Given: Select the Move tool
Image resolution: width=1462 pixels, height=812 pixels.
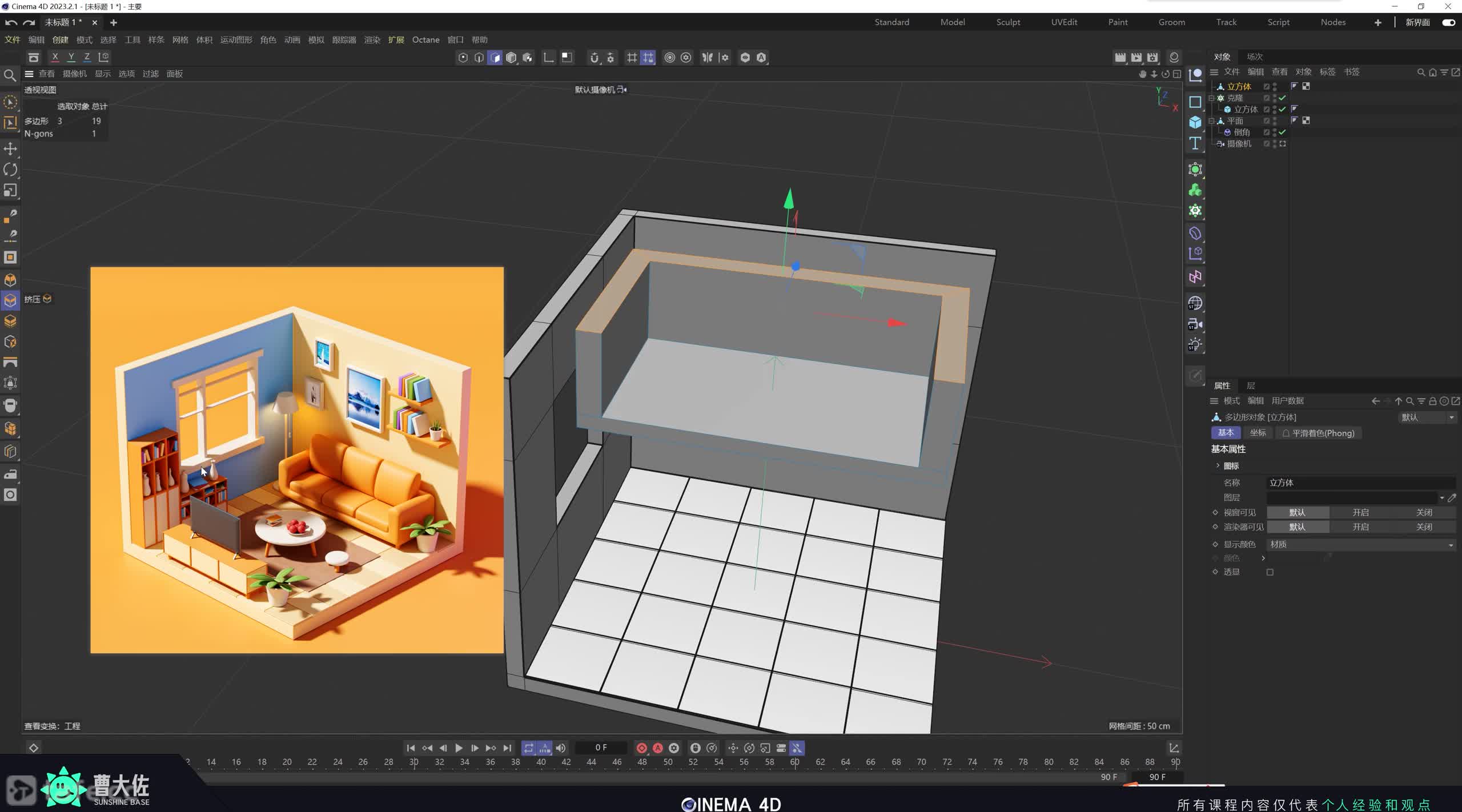Looking at the screenshot, I should 10,149.
